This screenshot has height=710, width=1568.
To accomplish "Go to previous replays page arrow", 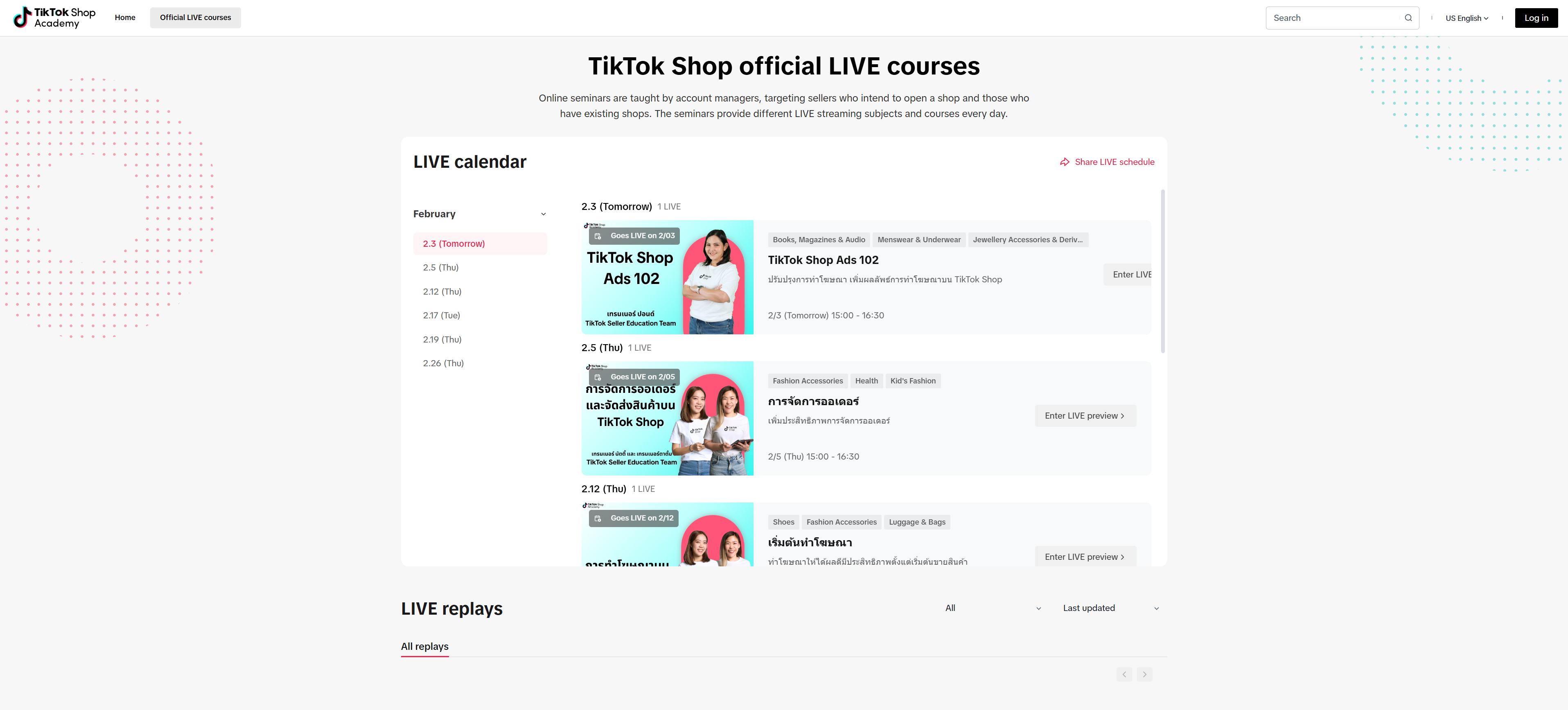I will (x=1124, y=674).
